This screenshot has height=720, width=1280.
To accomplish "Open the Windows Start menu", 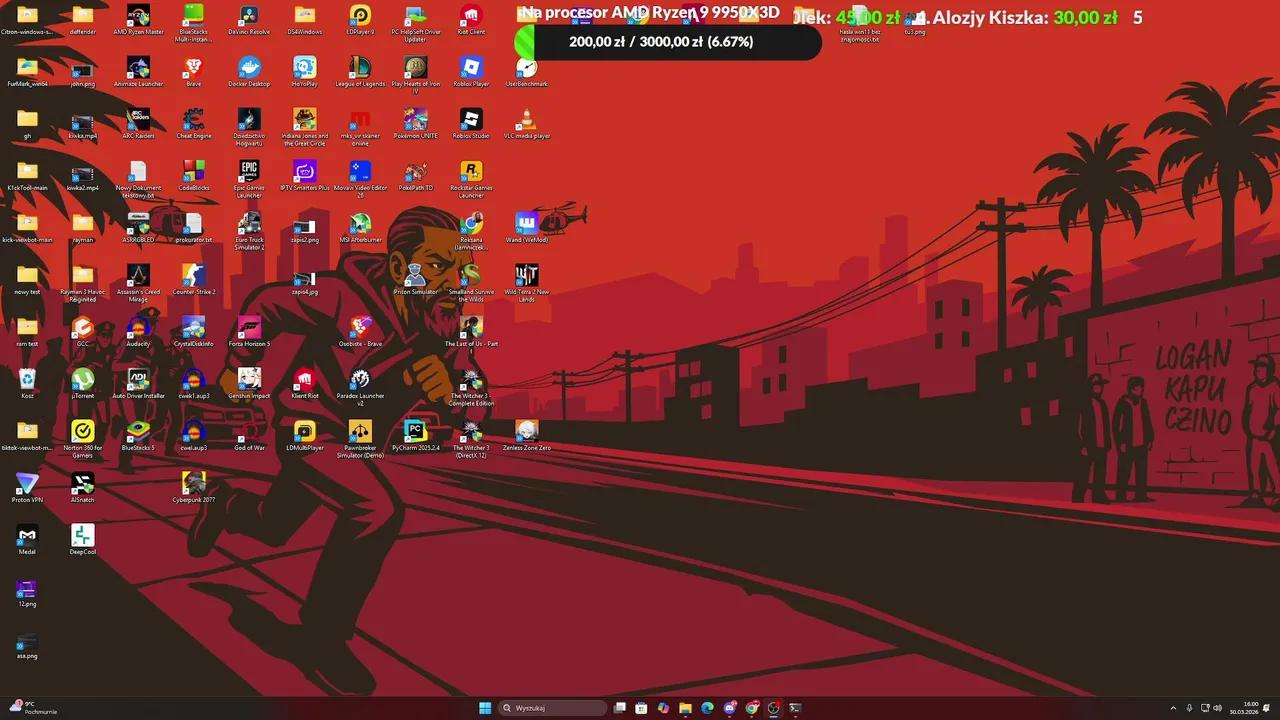I will [488, 707].
